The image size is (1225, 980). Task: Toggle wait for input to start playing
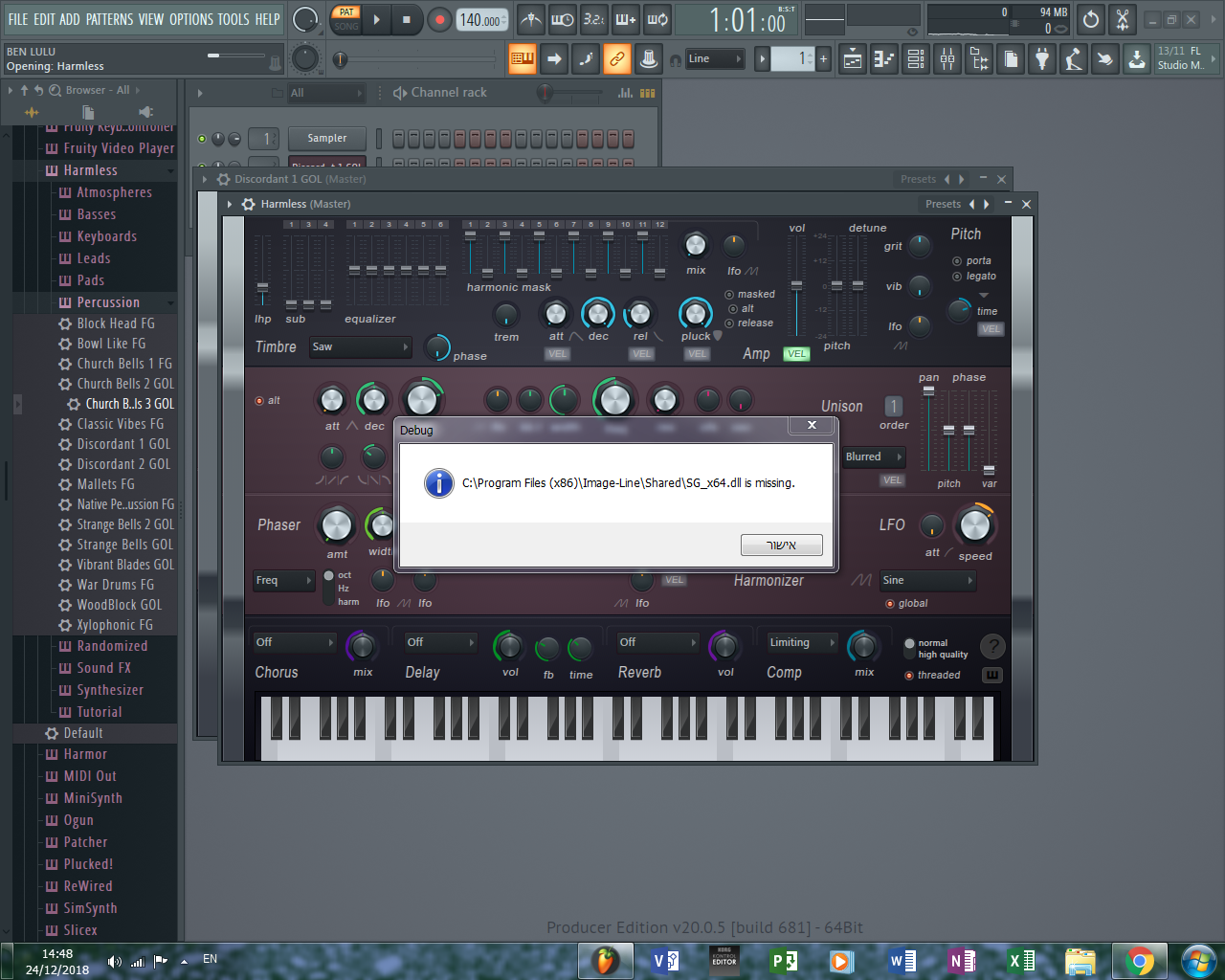[563, 19]
